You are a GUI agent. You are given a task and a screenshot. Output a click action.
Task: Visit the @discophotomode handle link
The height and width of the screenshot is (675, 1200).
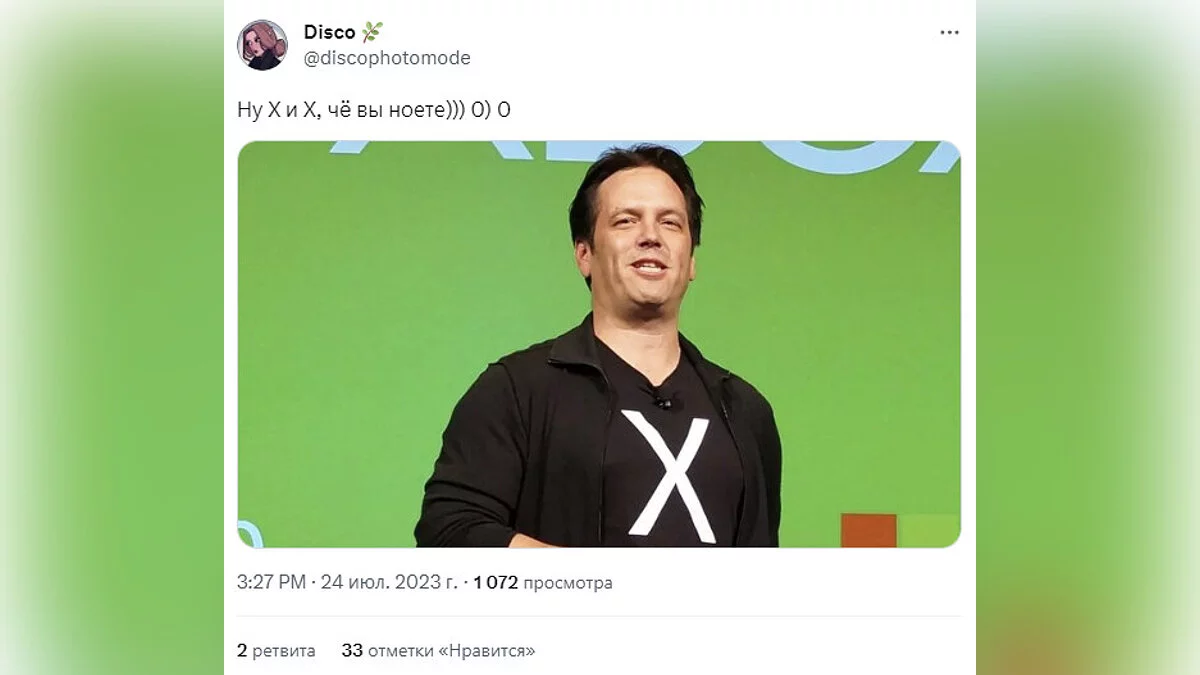click(x=387, y=58)
